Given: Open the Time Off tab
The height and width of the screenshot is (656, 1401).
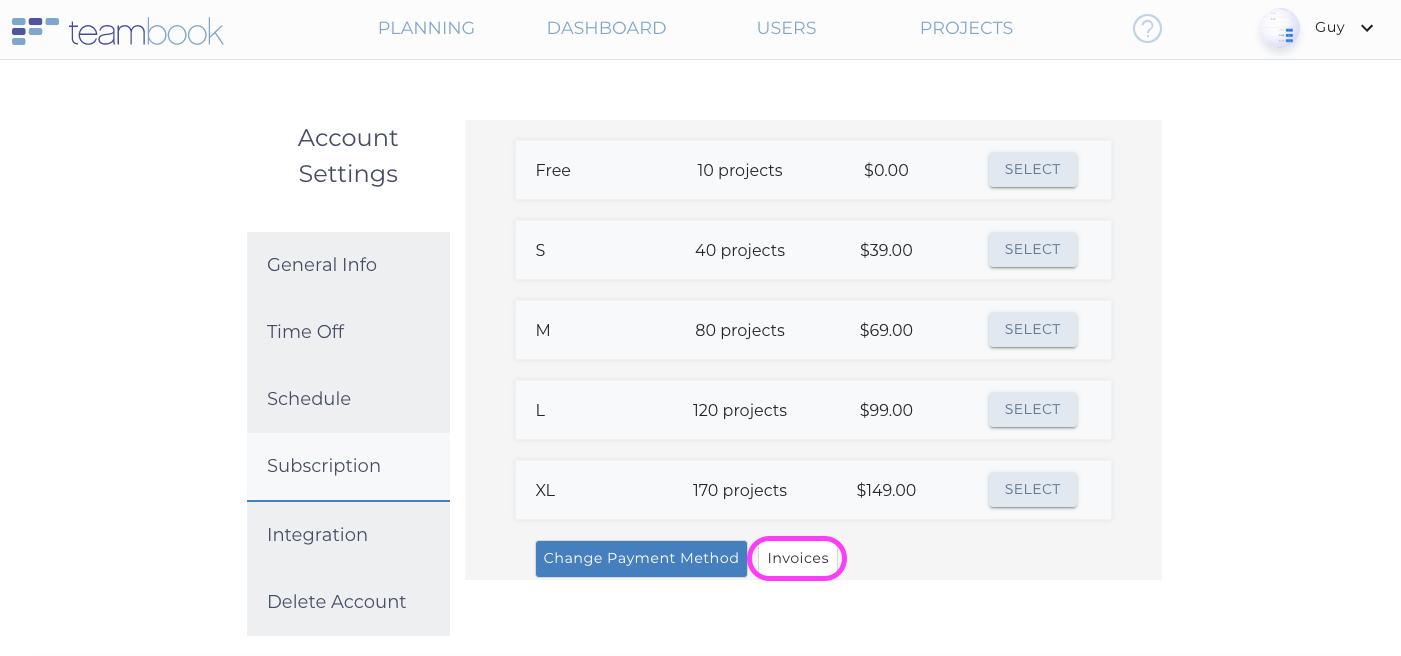Looking at the screenshot, I should click(305, 332).
